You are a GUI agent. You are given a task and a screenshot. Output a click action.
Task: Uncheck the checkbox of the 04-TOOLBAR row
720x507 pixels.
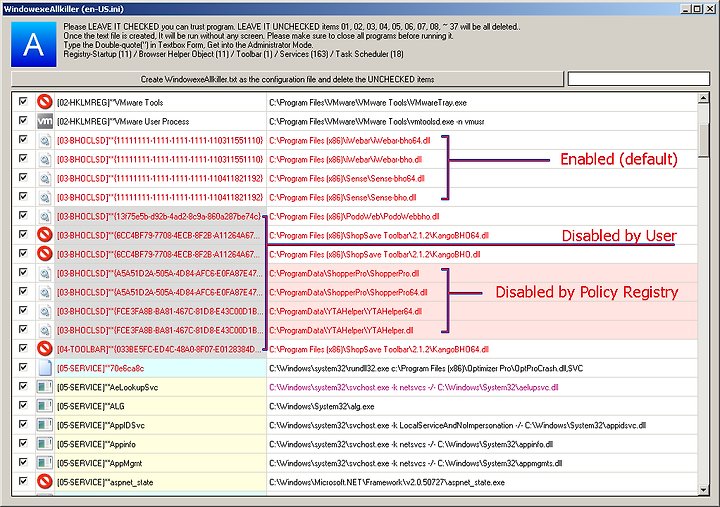tap(23, 348)
